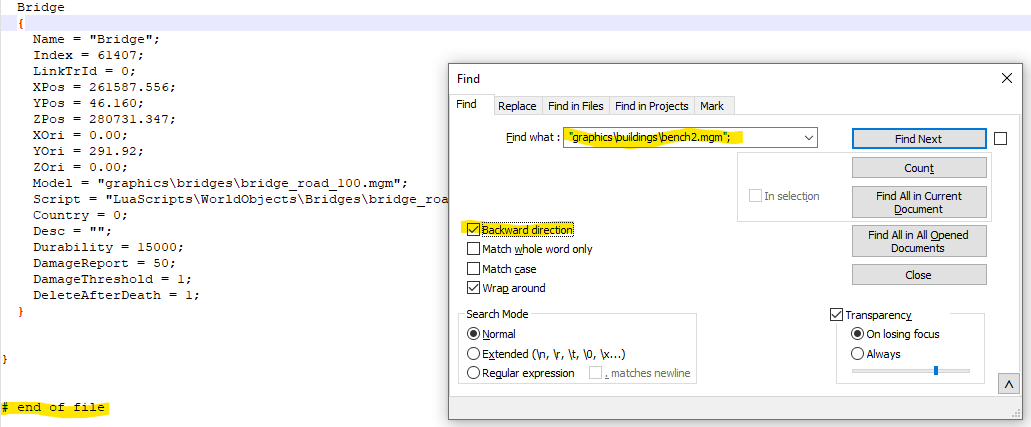This screenshot has width=1031, height=427.
Task: Click the Script LuaScripts line
Action: (x=240, y=199)
